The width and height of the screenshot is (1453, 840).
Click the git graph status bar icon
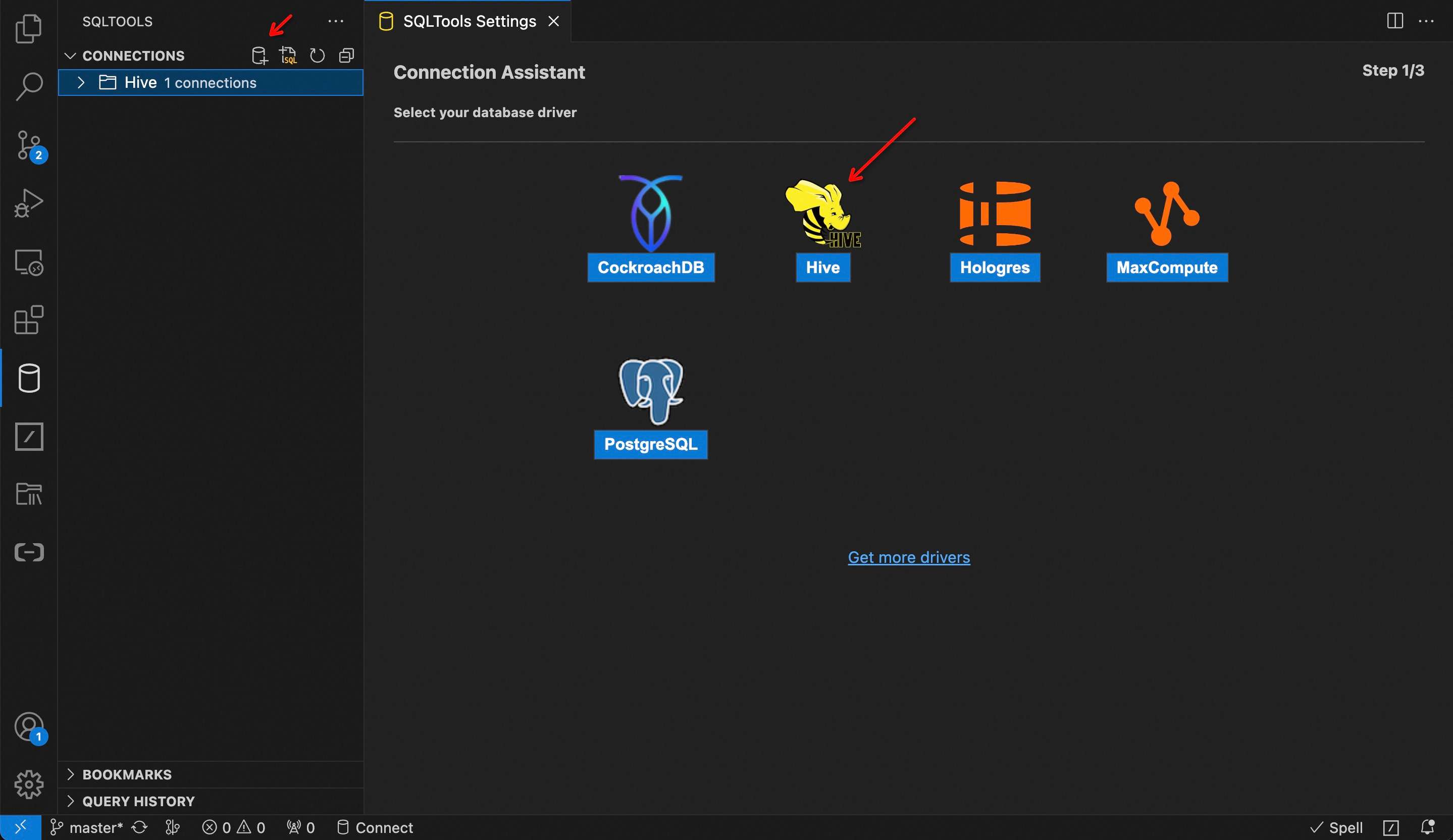point(172,827)
